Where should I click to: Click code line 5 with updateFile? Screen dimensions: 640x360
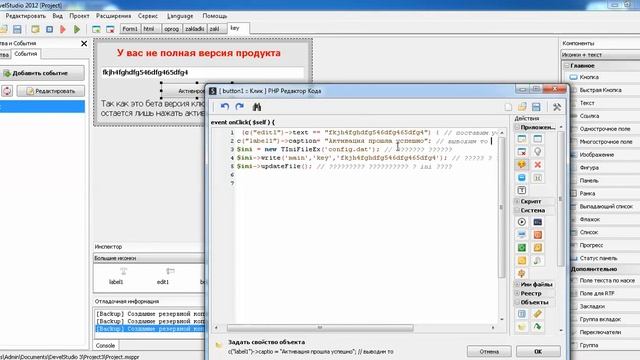344,167
